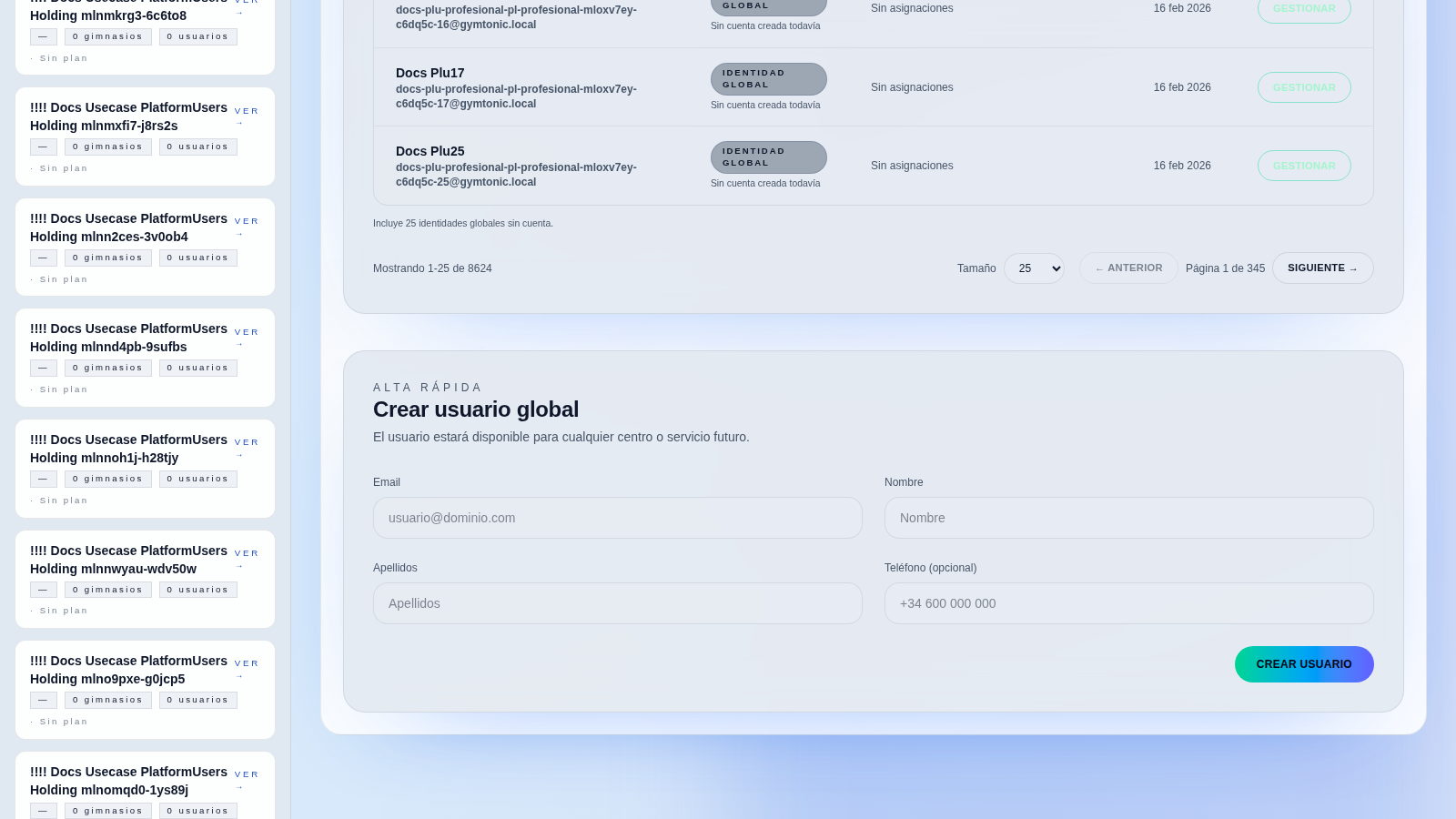The width and height of the screenshot is (1456, 819).
Task: Click the Email input field
Action: (x=617, y=518)
